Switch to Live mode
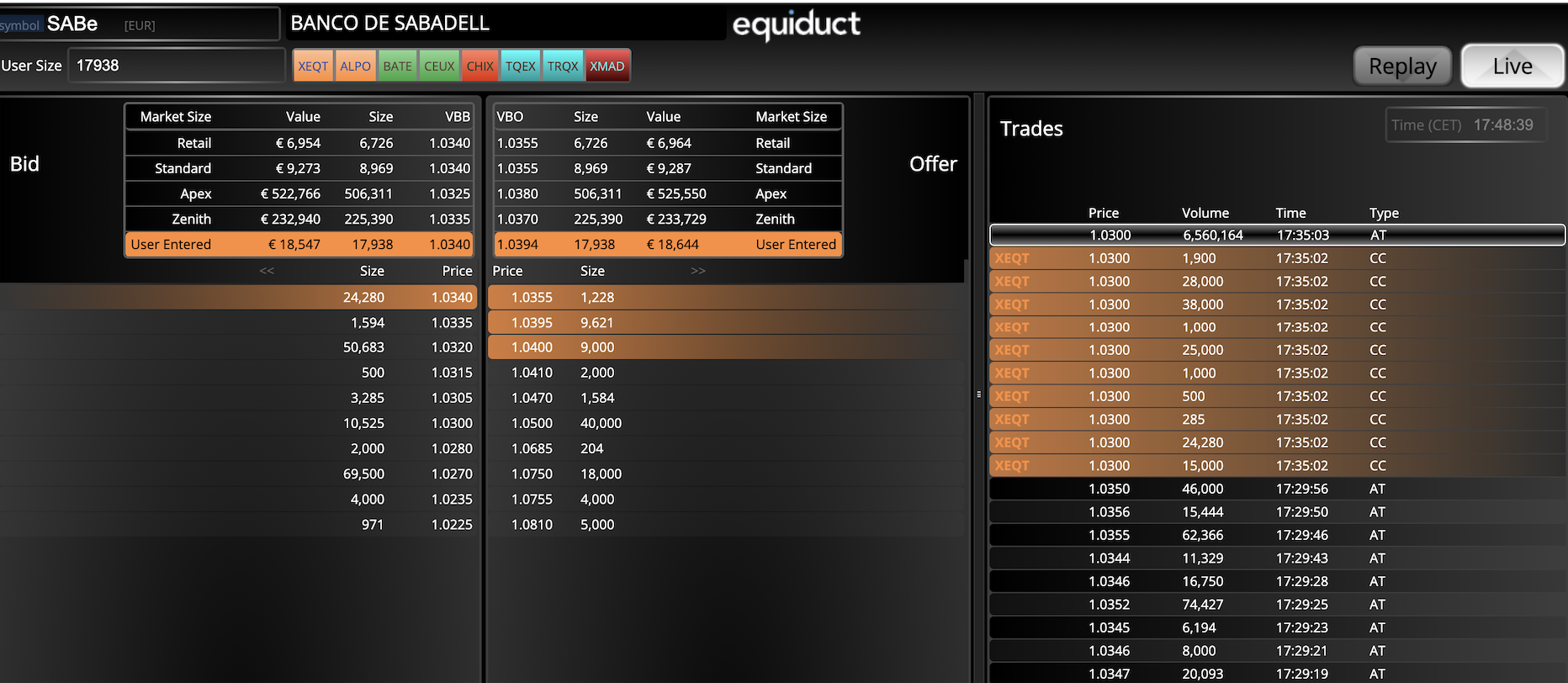Viewport: 1568px width, 683px height. pyautogui.click(x=1512, y=66)
